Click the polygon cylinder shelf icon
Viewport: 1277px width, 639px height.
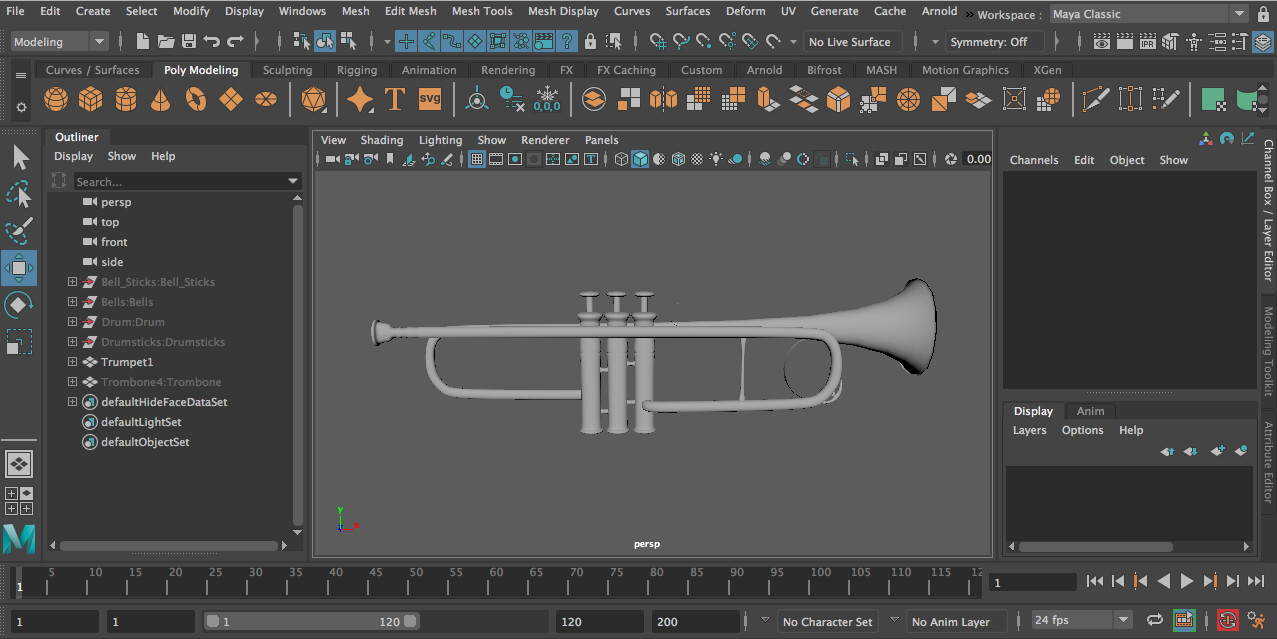(125, 100)
